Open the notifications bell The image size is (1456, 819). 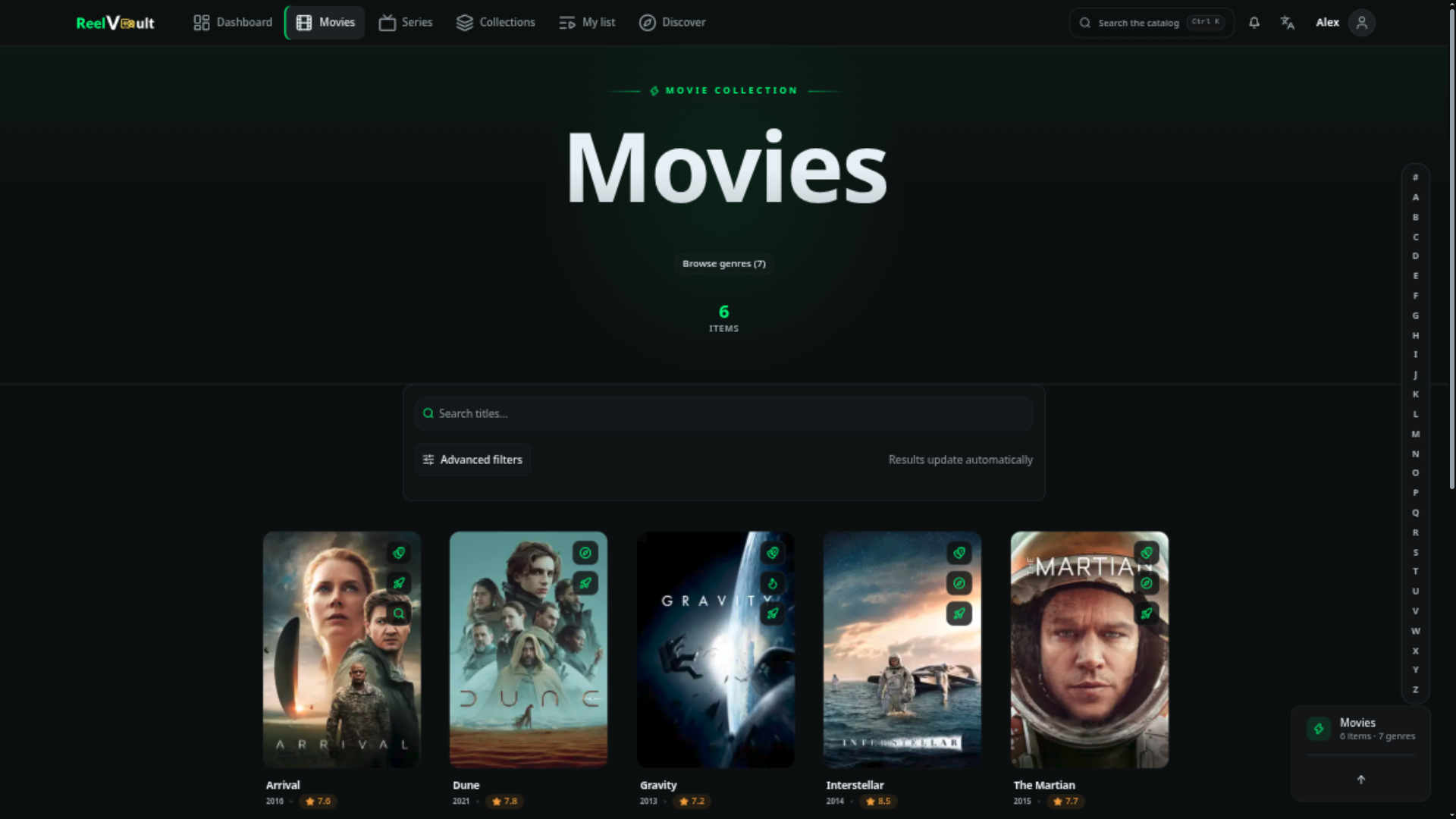[x=1254, y=23]
